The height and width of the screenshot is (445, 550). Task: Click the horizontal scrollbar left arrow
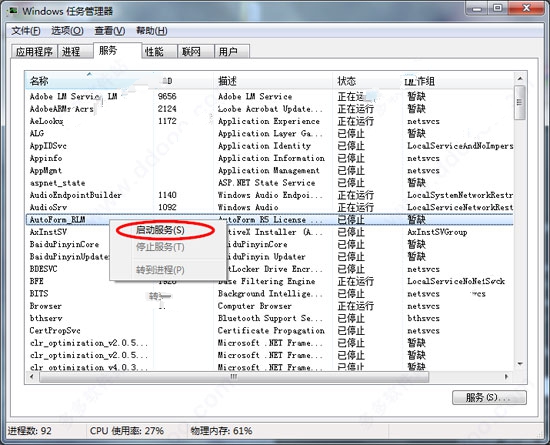click(32, 377)
